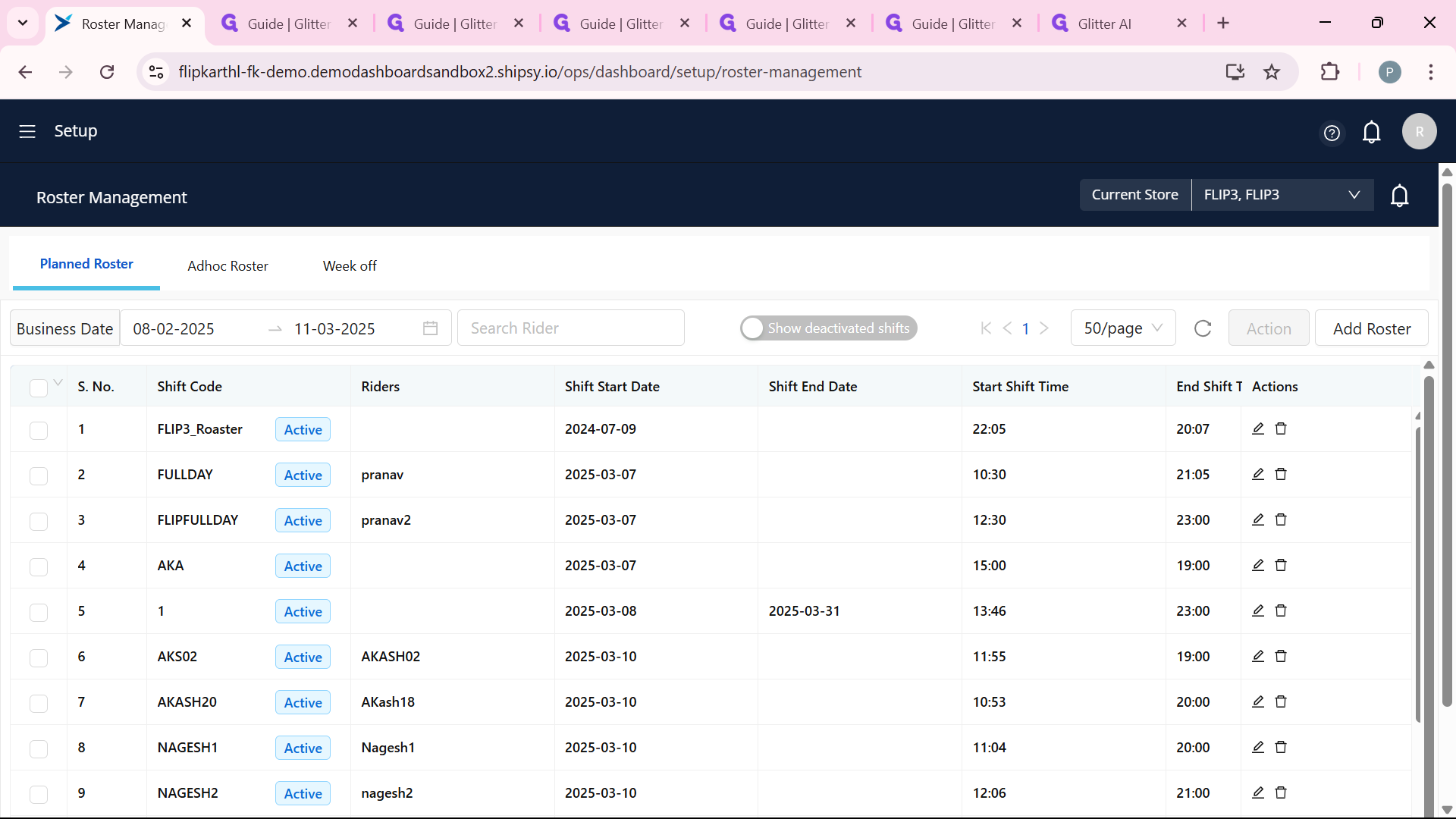Go back in browser history
The width and height of the screenshot is (1456, 819).
[25, 72]
